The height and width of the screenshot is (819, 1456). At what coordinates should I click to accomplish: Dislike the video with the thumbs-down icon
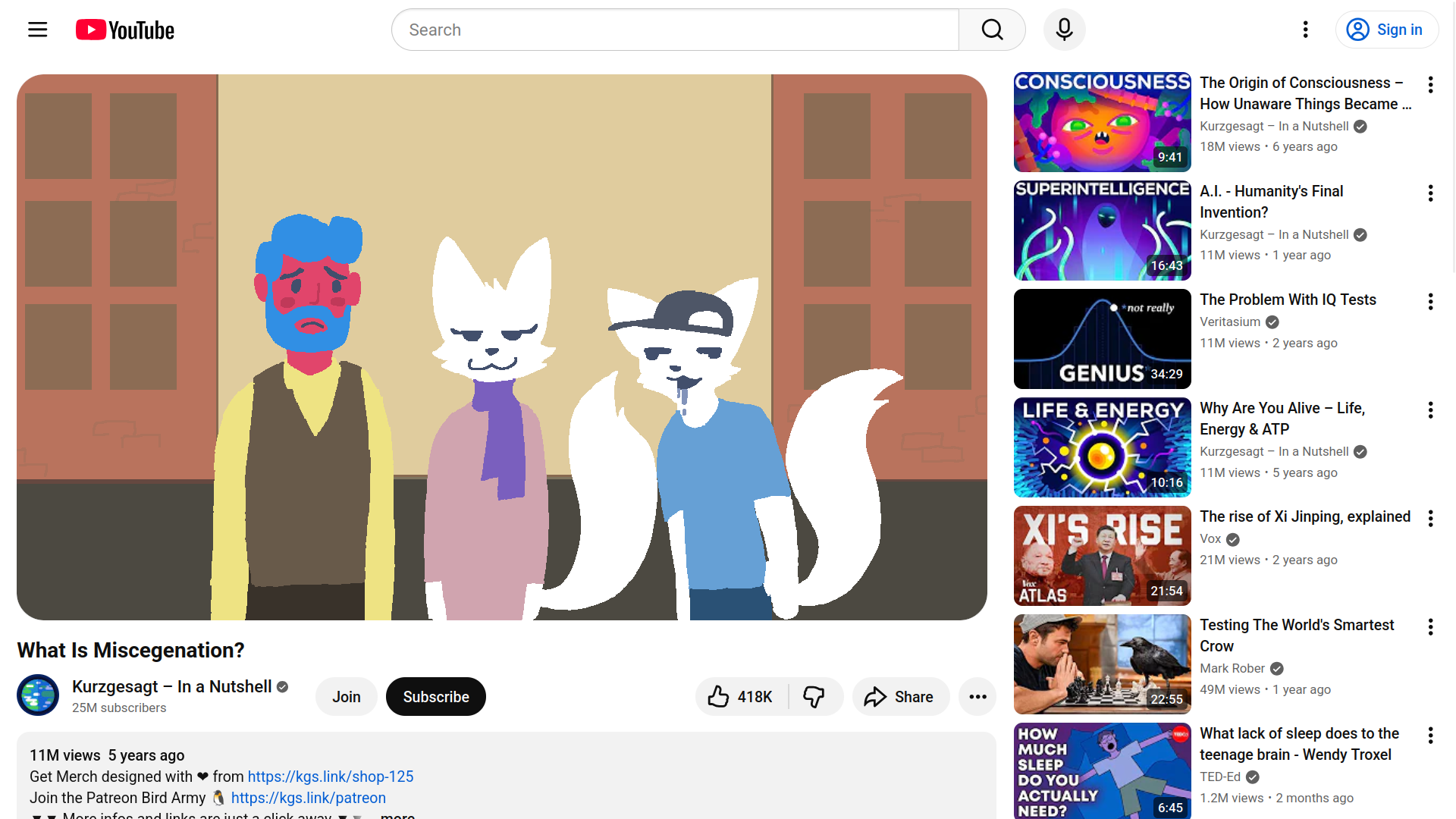(814, 696)
